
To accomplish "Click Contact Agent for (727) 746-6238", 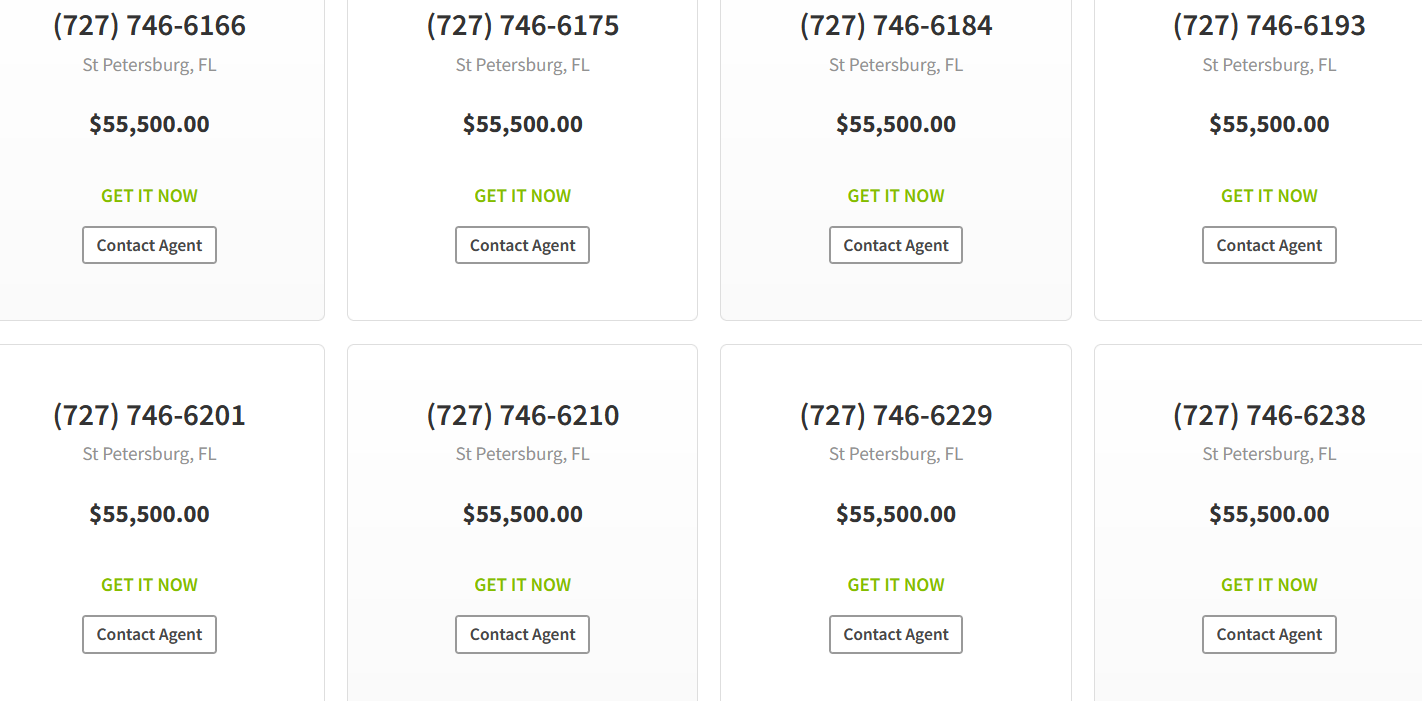I will click(x=1269, y=634).
